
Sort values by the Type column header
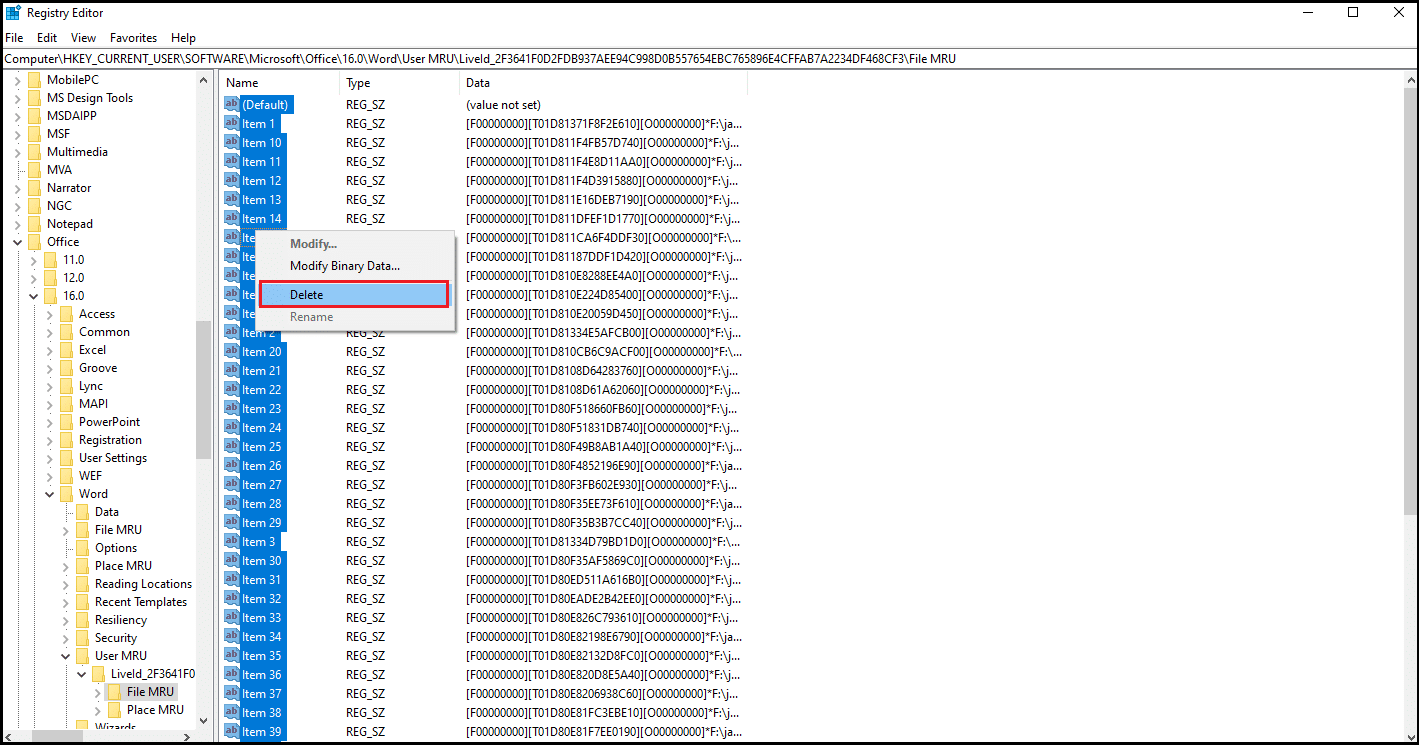[x=399, y=83]
